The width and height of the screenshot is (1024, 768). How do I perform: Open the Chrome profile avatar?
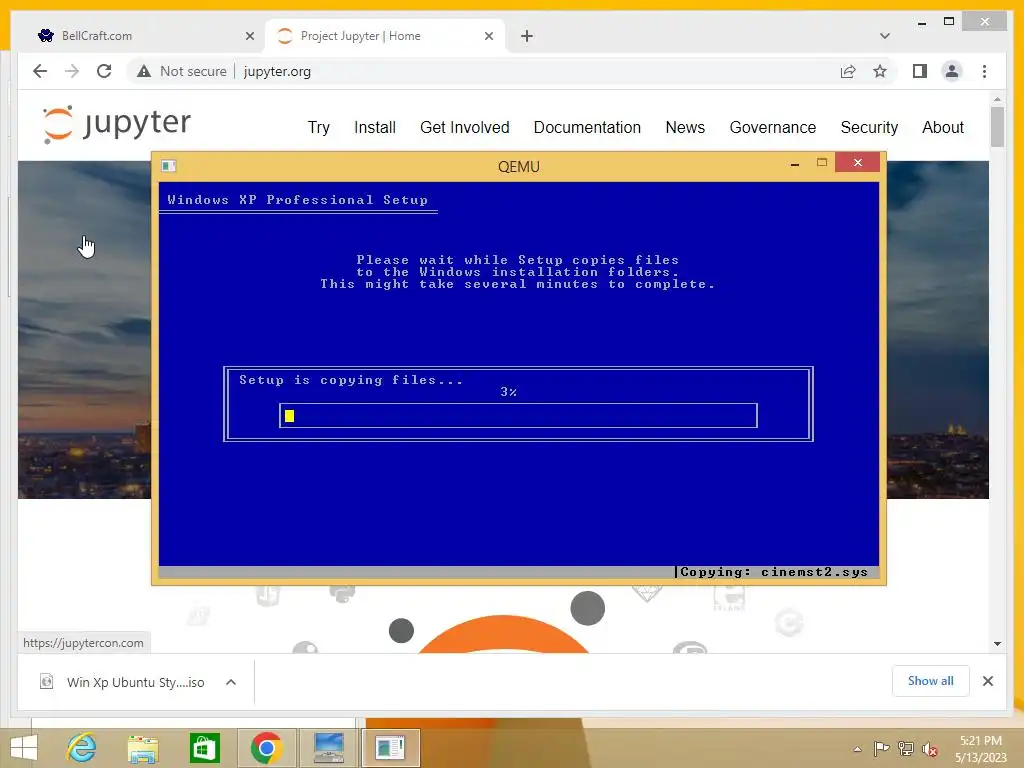click(x=952, y=71)
